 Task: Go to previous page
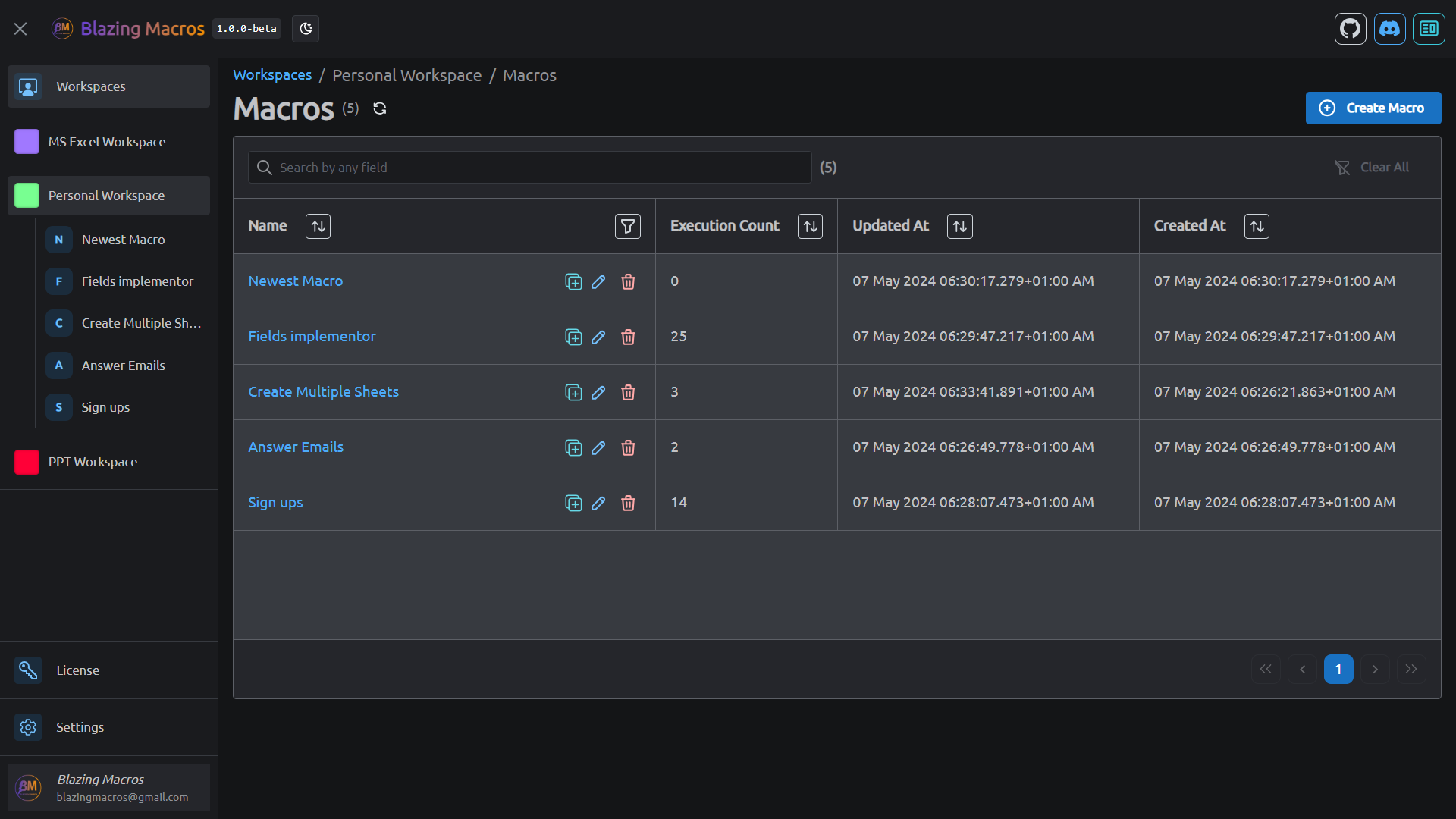[1303, 670]
